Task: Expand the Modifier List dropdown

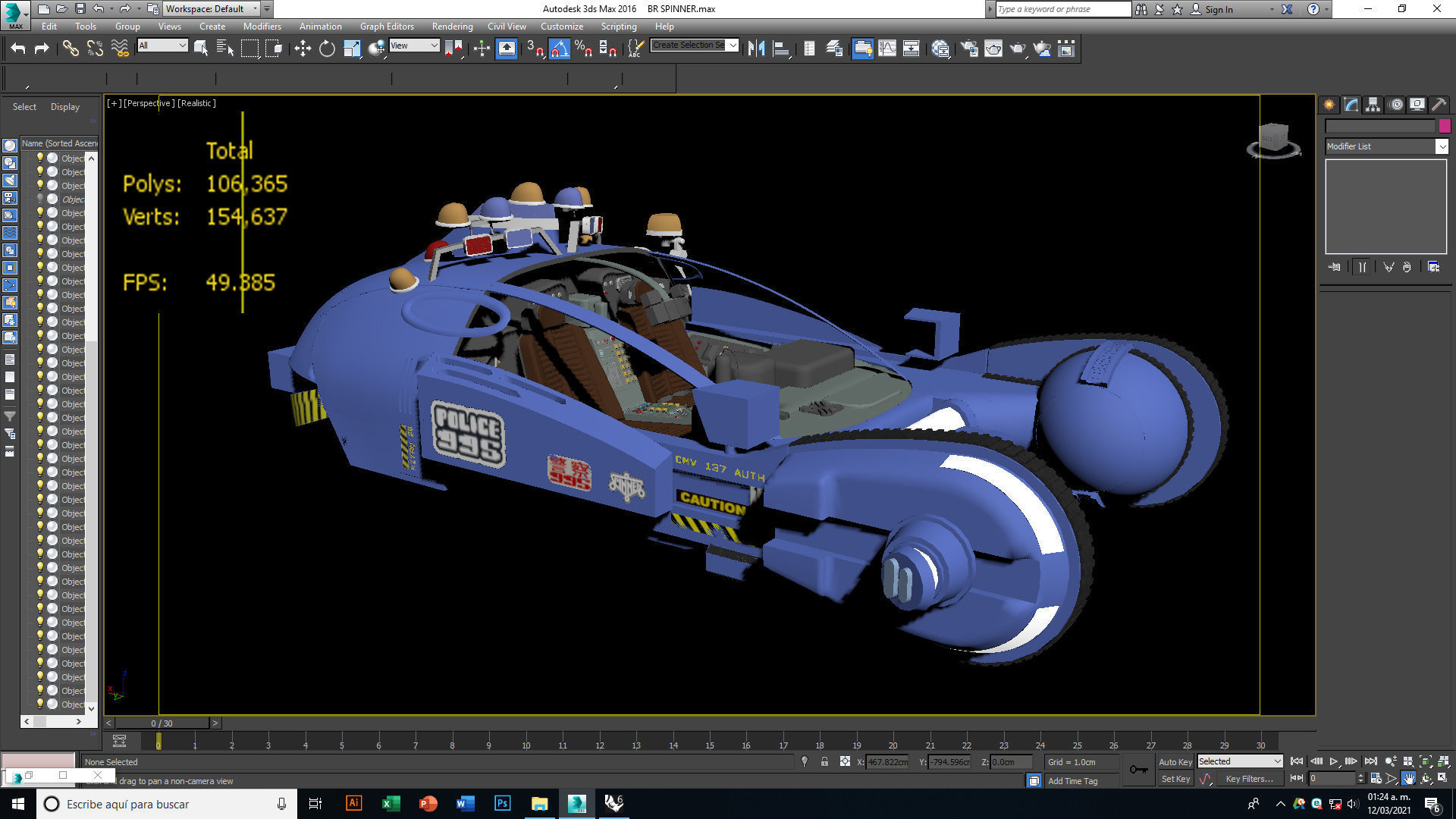Action: 1386,146
